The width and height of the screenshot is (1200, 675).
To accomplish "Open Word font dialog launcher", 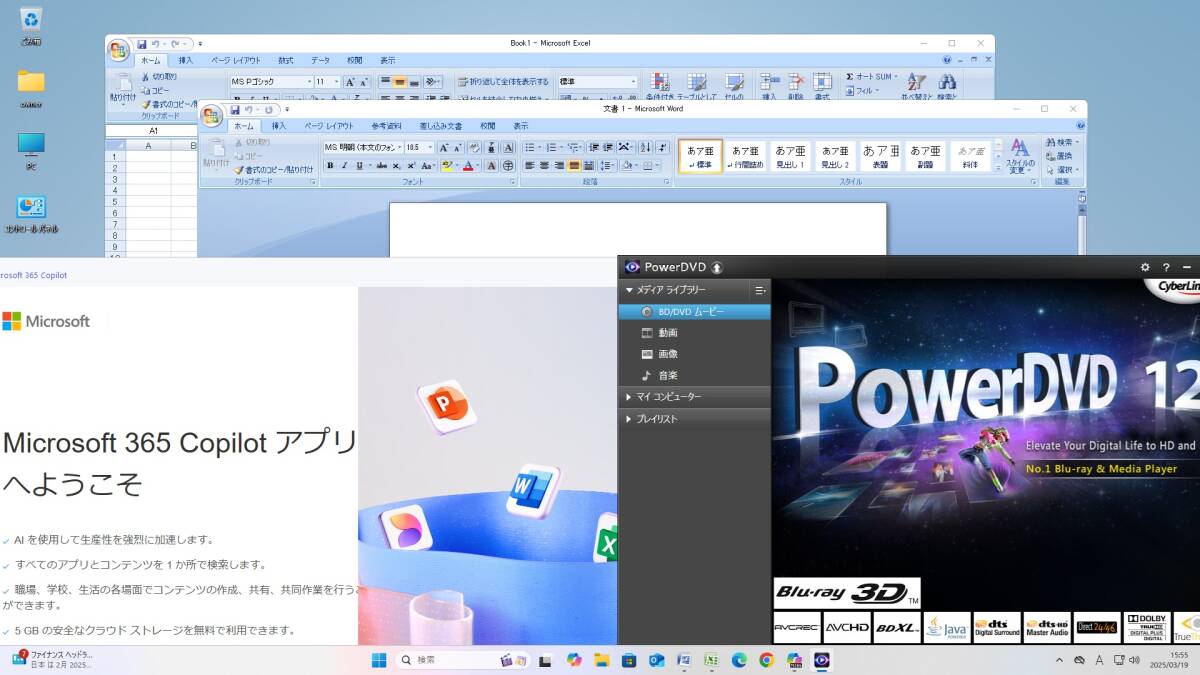I will click(512, 182).
